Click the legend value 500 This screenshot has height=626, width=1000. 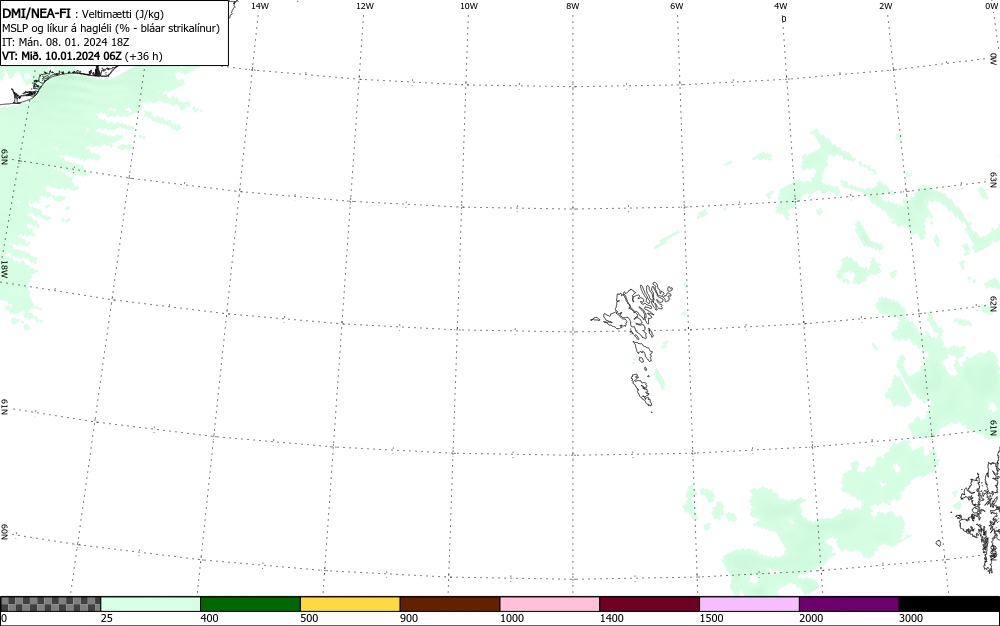coord(309,618)
